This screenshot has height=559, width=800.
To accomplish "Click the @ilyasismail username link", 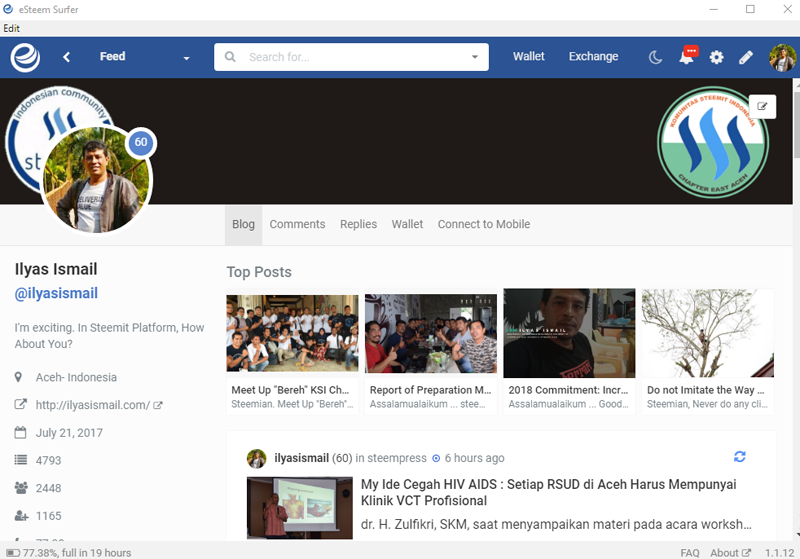I will pyautogui.click(x=56, y=293).
